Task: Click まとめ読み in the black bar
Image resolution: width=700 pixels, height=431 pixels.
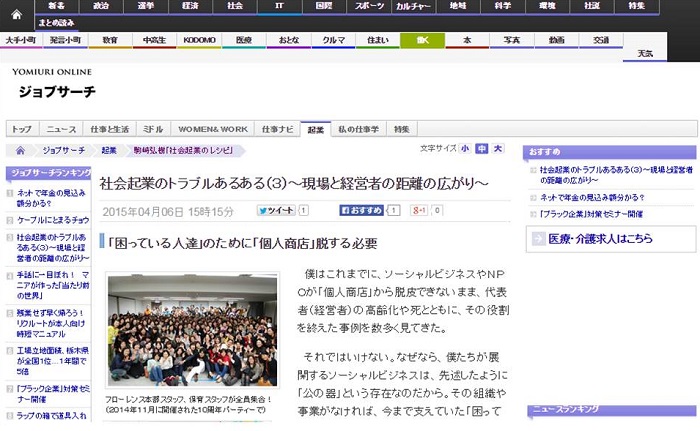Action: point(56,23)
